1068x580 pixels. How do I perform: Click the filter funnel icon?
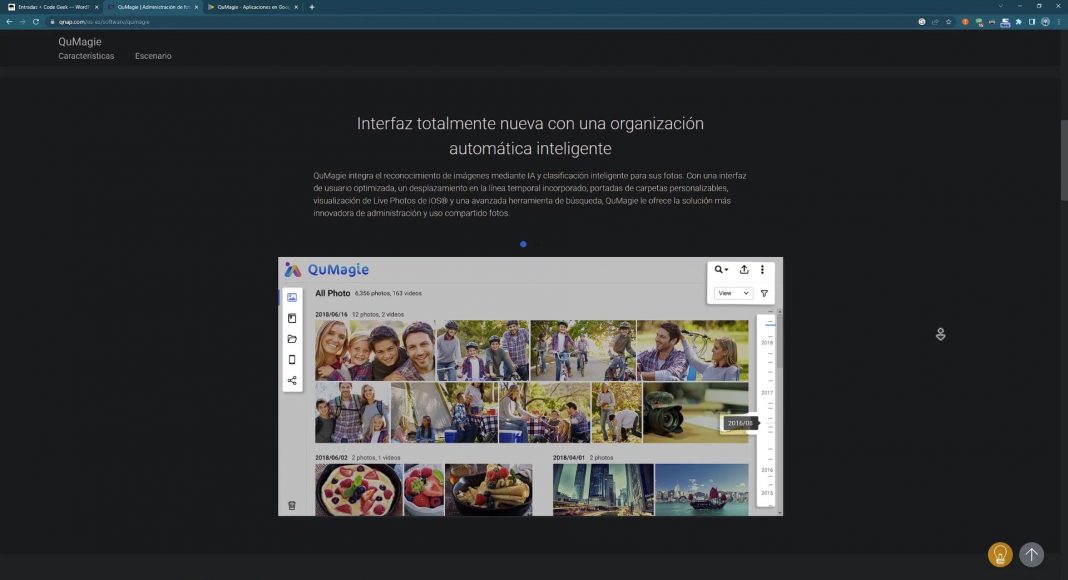click(x=764, y=294)
